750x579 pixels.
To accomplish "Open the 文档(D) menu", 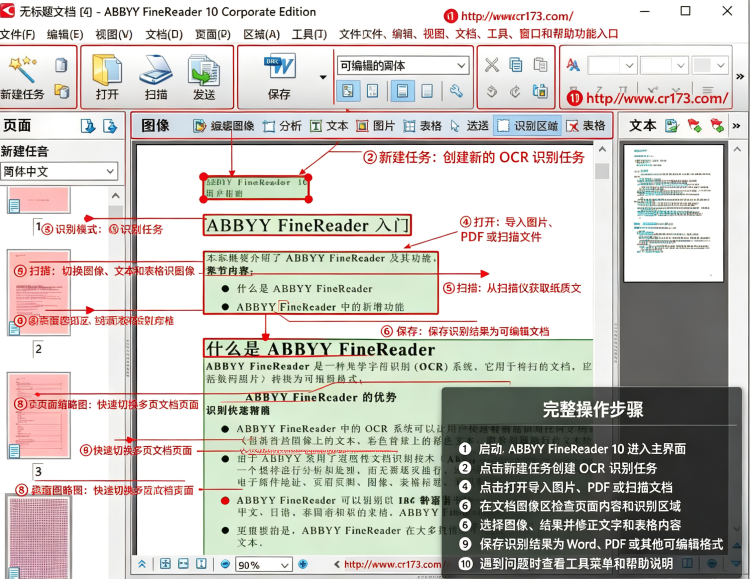I will pos(164,34).
